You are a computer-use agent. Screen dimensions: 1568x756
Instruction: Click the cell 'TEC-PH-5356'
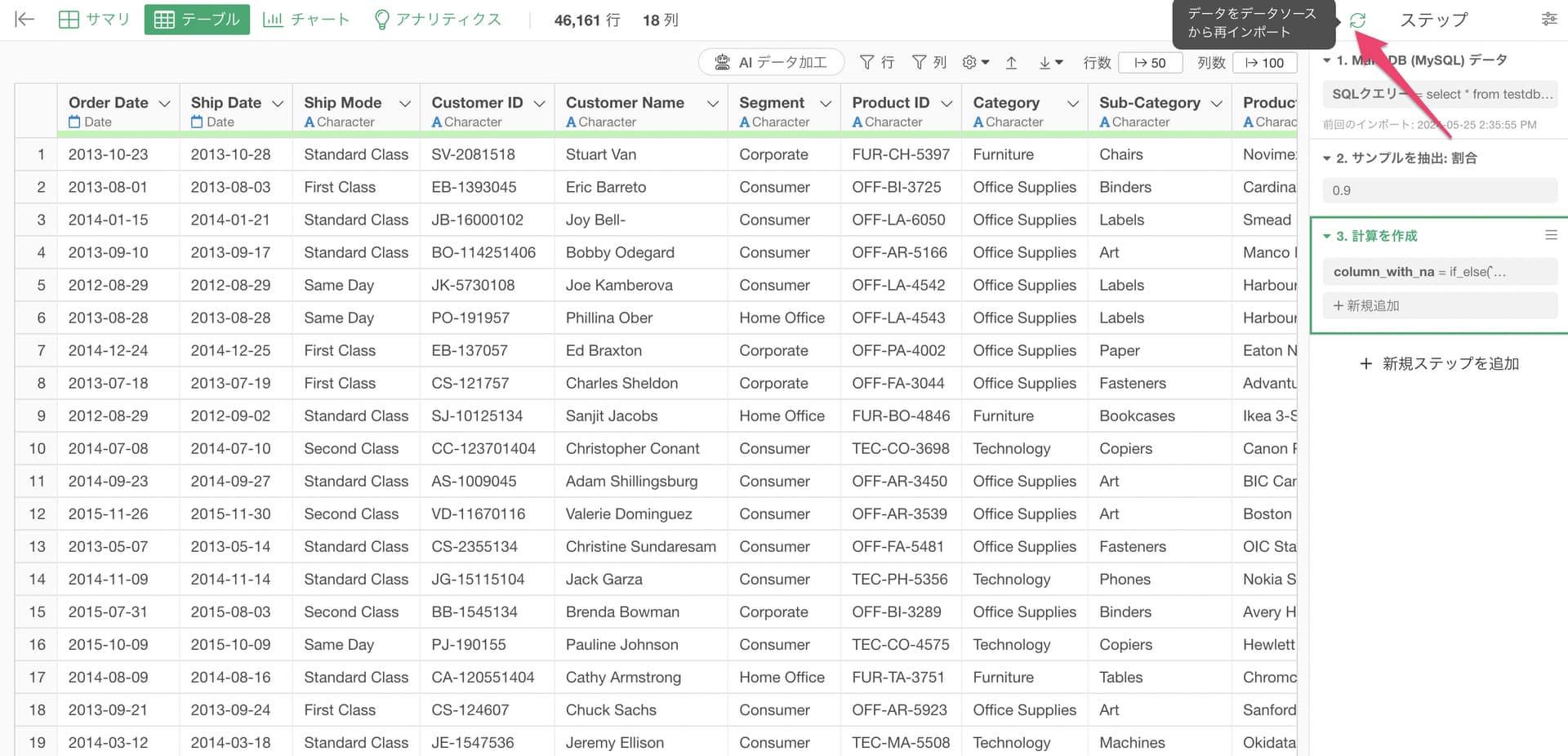900,579
